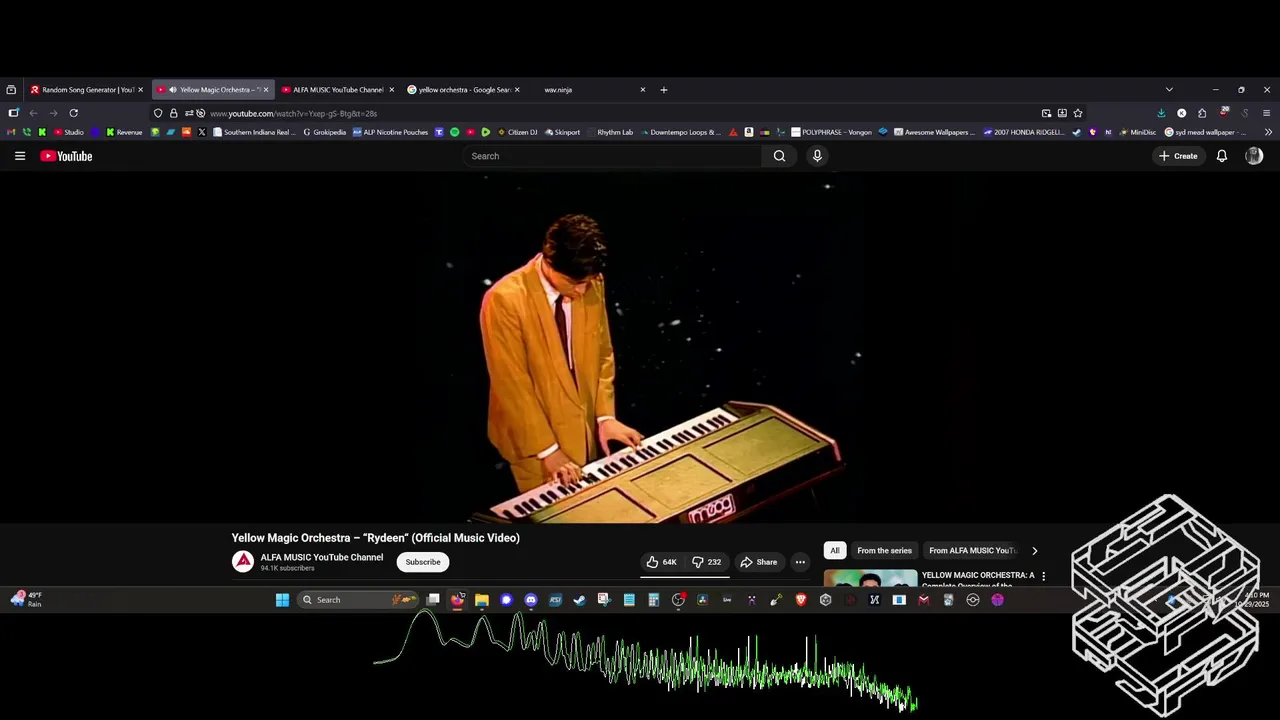Viewport: 1280px width, 720px height.
Task: Open the MiniDisc bookmark
Action: pyautogui.click(x=1138, y=132)
